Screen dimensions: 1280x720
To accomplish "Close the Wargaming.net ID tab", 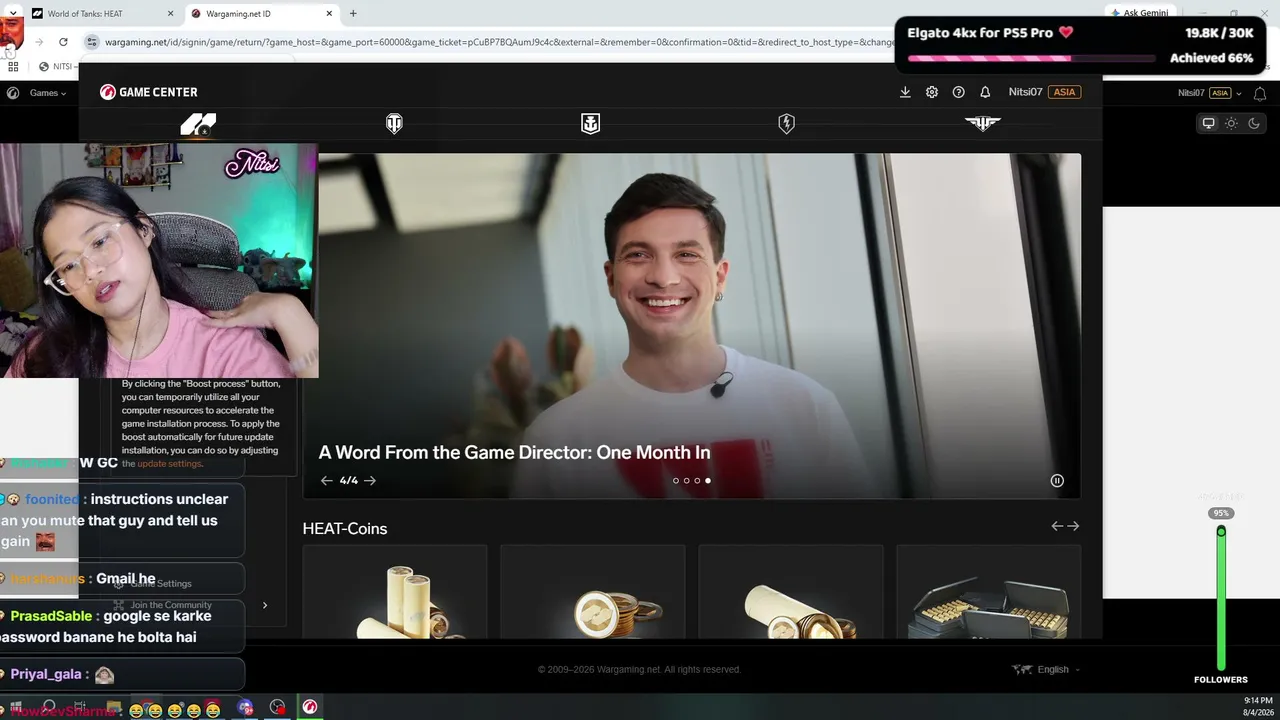I will [x=329, y=14].
